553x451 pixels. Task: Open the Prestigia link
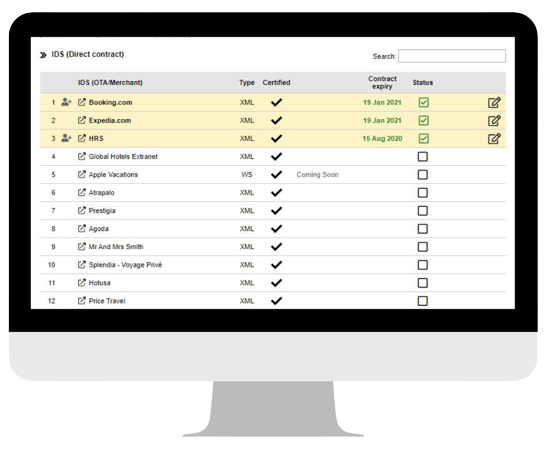[x=102, y=211]
